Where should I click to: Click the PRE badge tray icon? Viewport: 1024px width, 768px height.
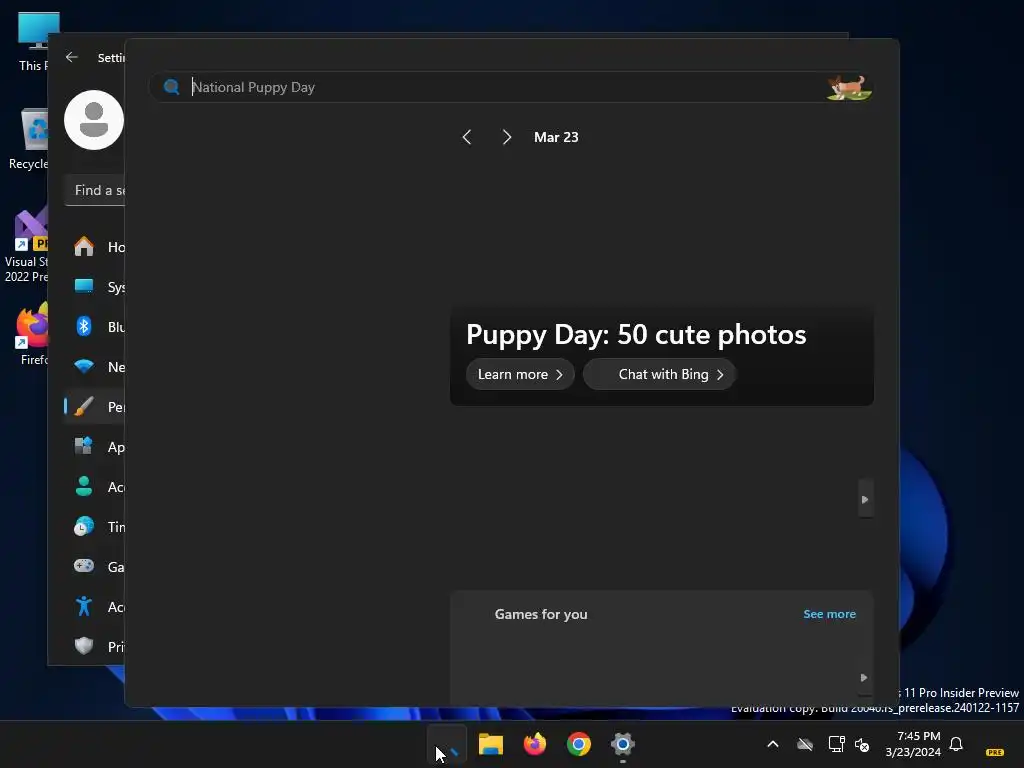point(995,752)
